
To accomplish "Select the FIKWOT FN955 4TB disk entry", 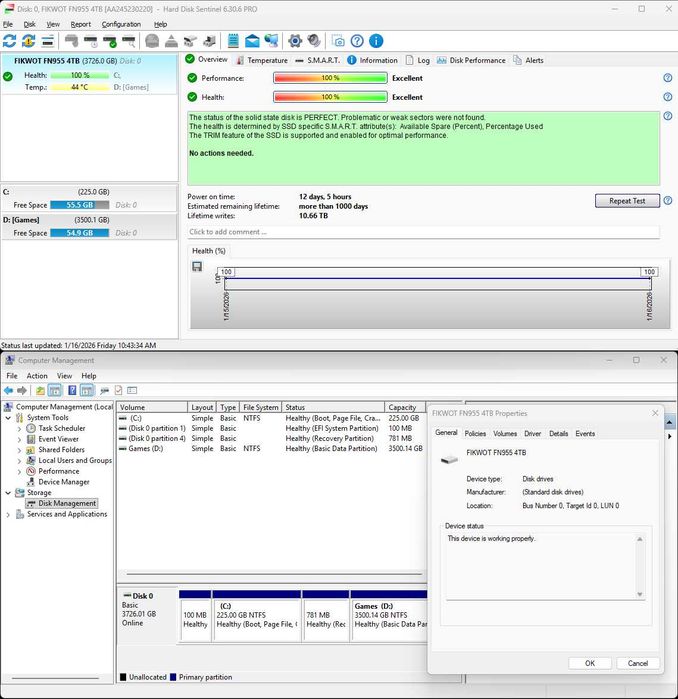I will (x=89, y=74).
